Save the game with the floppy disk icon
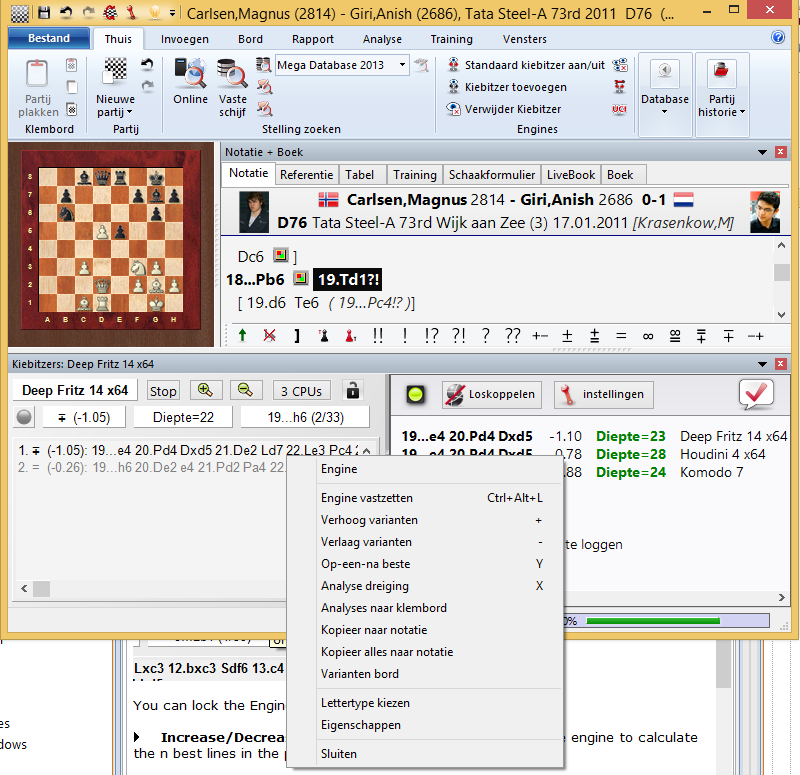800x775 pixels. (44, 12)
